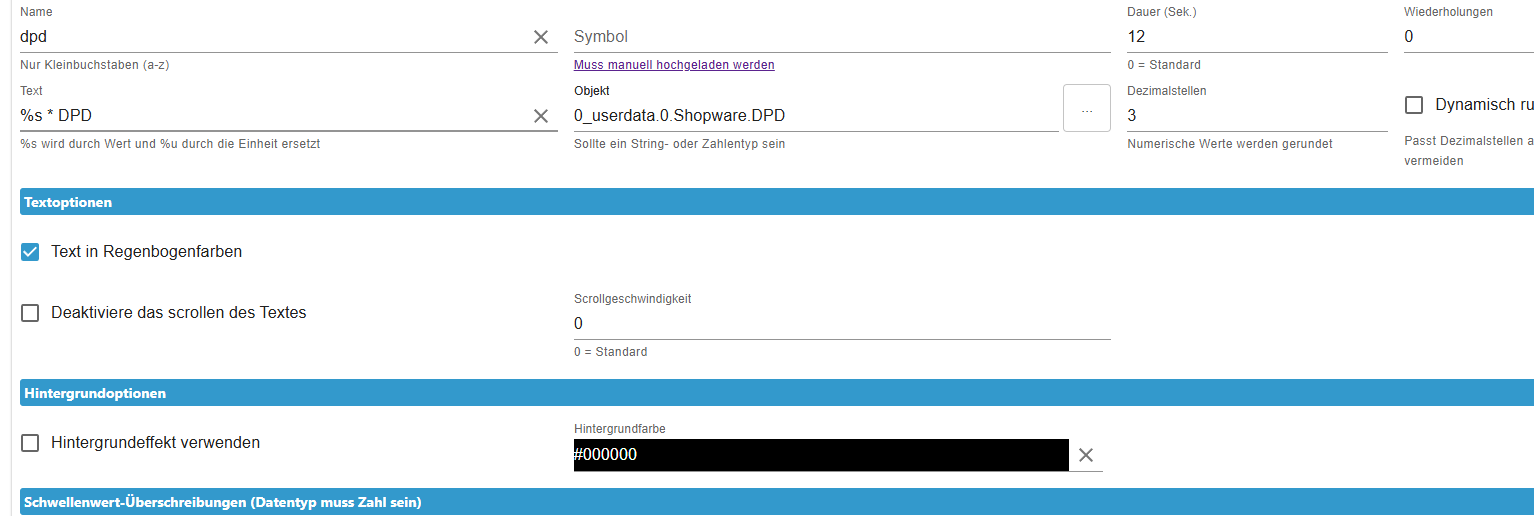
Task: Click the Name input field containing dpd
Action: pos(270,37)
